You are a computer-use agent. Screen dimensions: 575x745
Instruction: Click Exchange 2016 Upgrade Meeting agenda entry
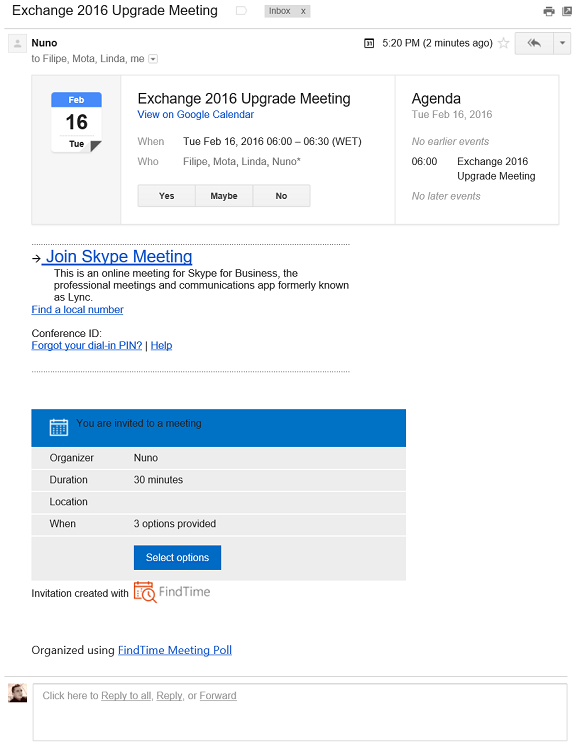tap(496, 169)
